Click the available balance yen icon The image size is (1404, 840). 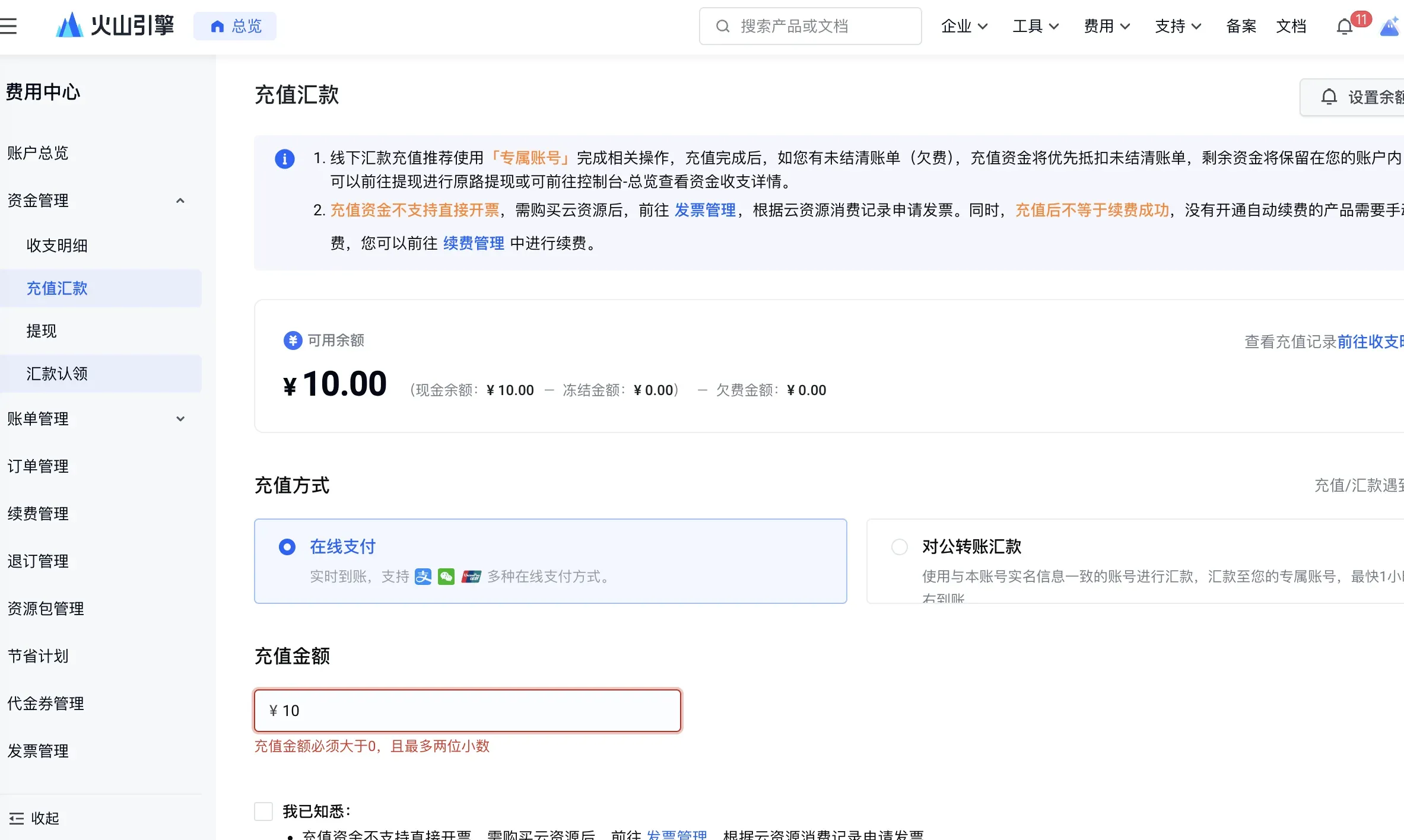coord(293,341)
